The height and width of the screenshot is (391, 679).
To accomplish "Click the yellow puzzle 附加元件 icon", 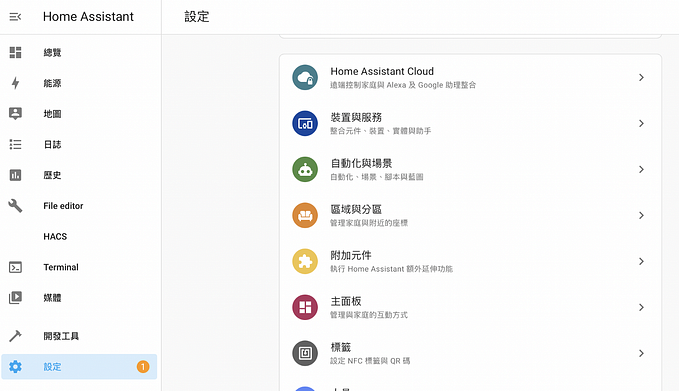I will [305, 261].
